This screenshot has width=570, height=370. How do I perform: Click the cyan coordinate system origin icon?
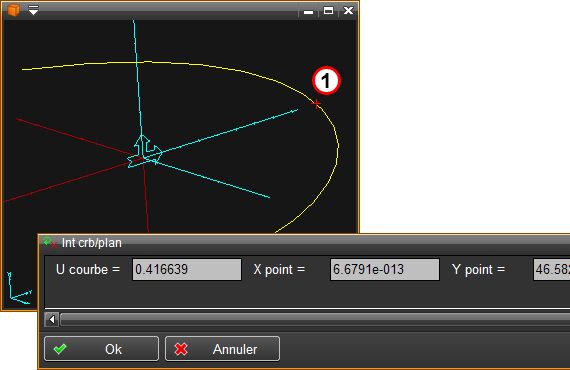145,152
